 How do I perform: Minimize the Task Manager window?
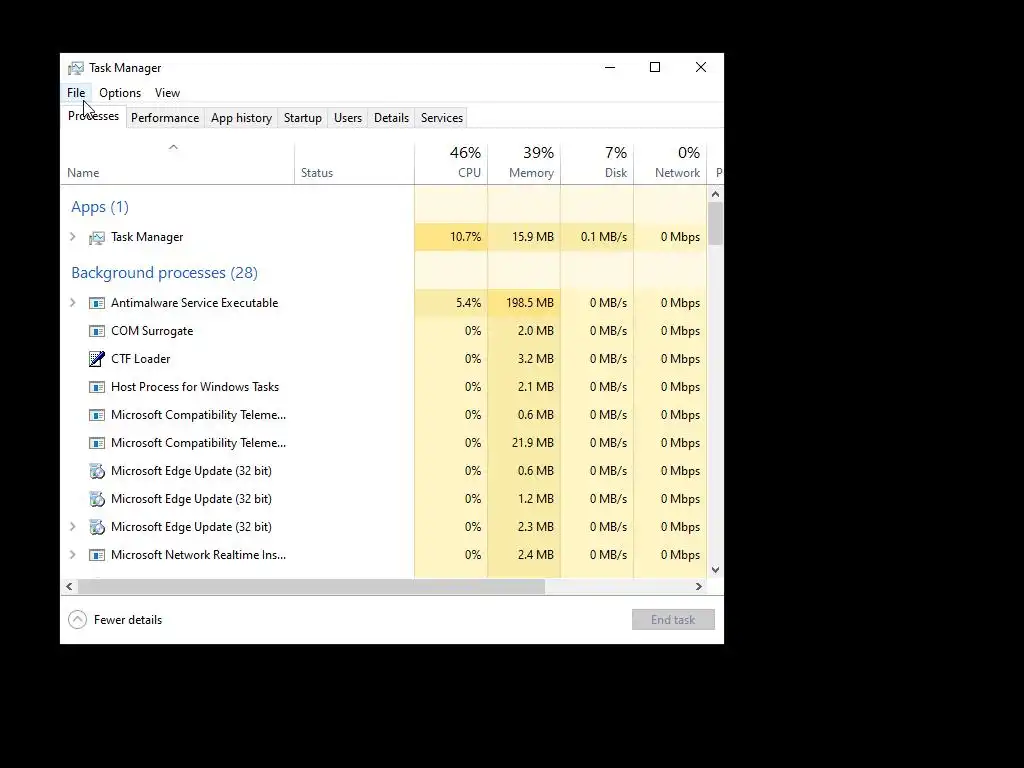point(610,67)
